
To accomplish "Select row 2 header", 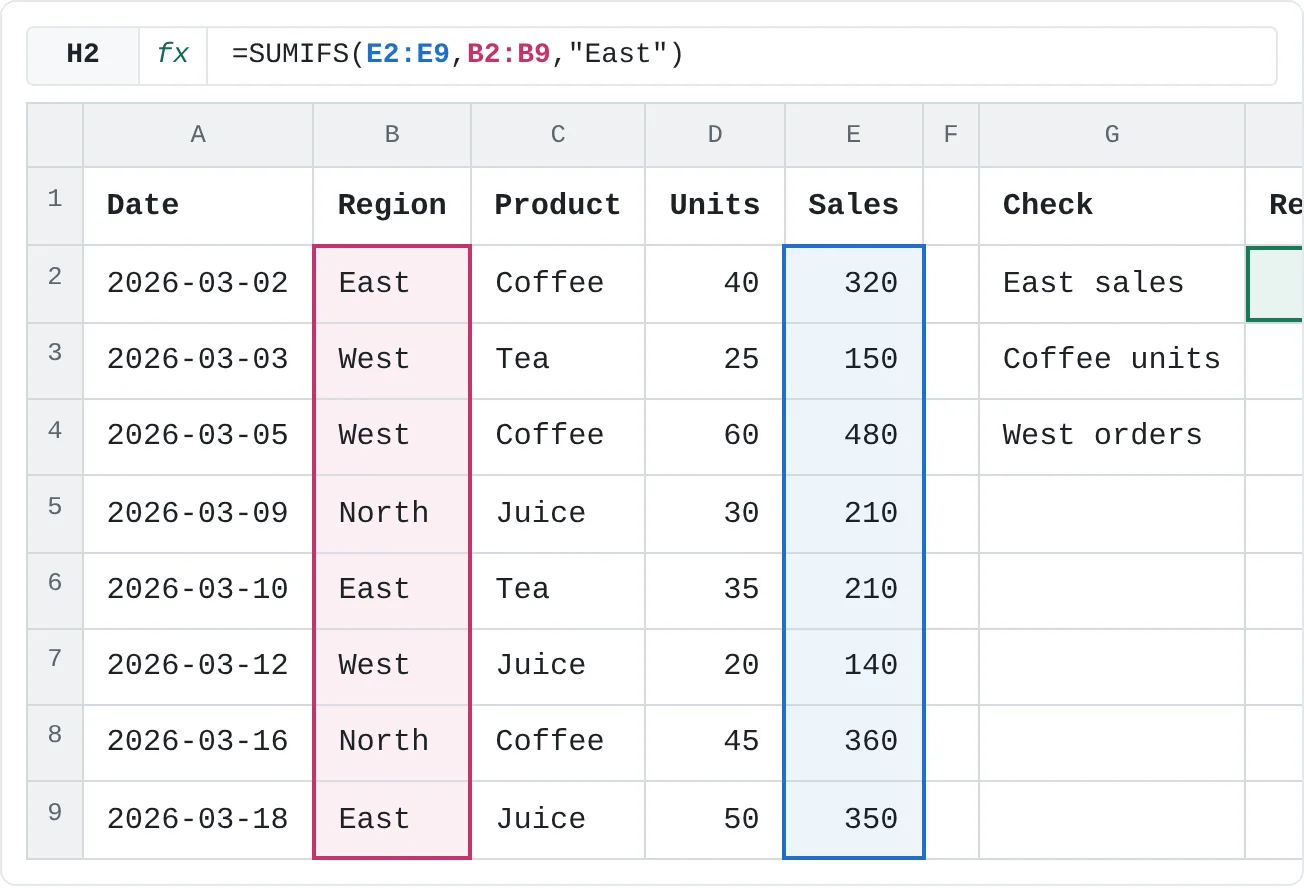I will 55,284.
